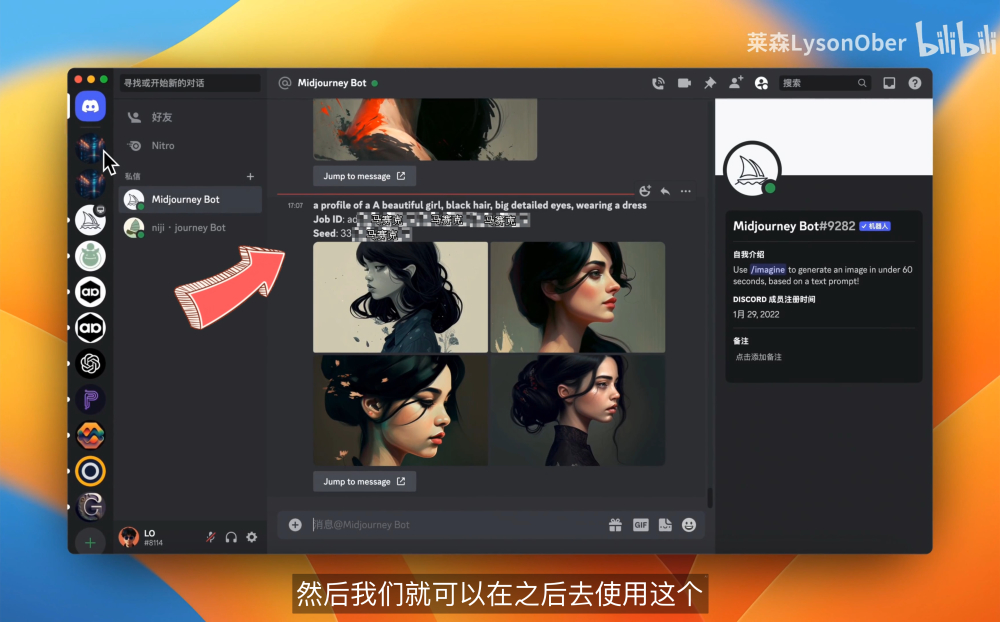Create a new DM with the 私信 plus
This screenshot has height=622, width=1000.
(x=250, y=176)
